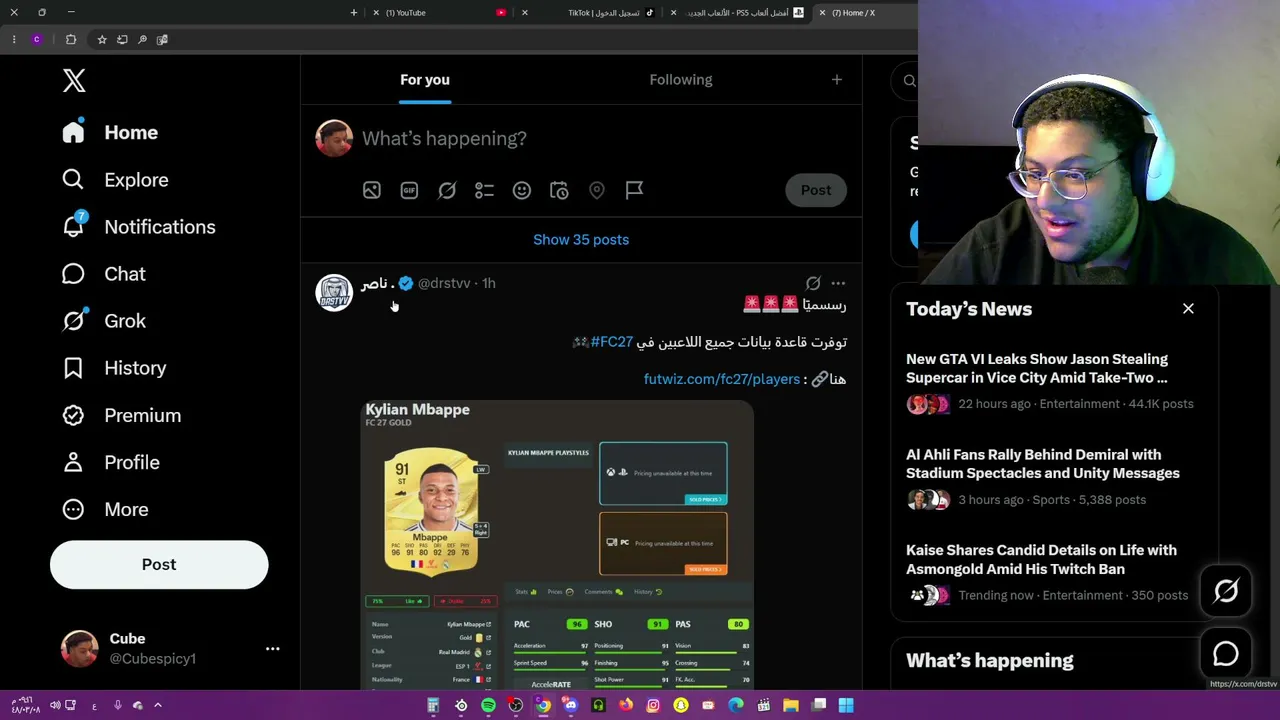Click the X logo in the sidebar
Viewport: 1280px width, 720px height.
74,81
